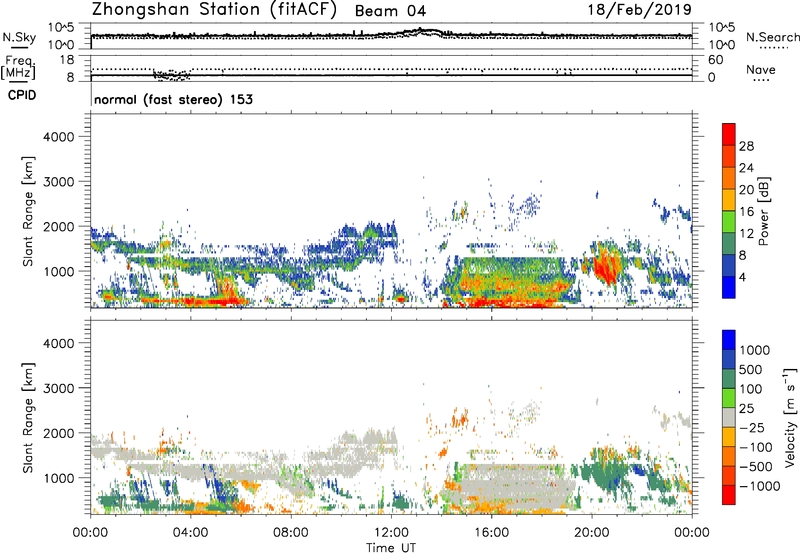
Task: Click the '12:00' time tick label
Action: [x=391, y=533]
